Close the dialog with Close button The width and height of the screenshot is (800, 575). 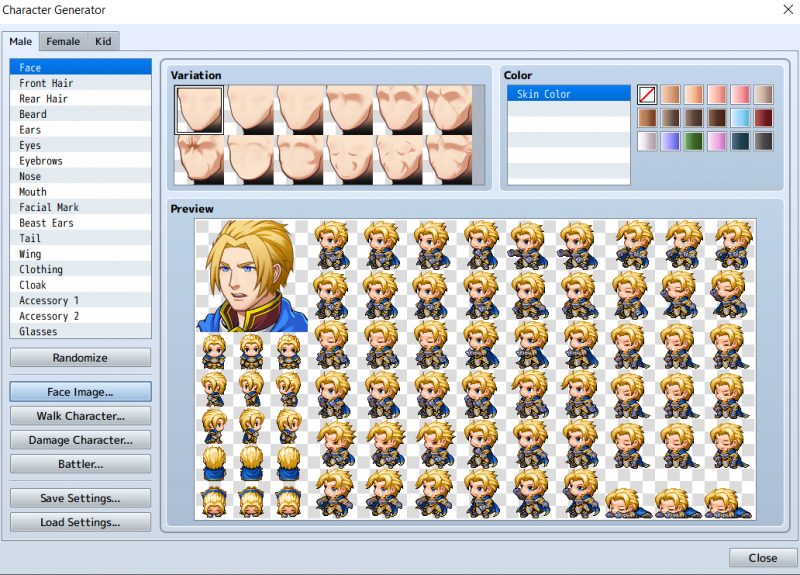coord(763,558)
